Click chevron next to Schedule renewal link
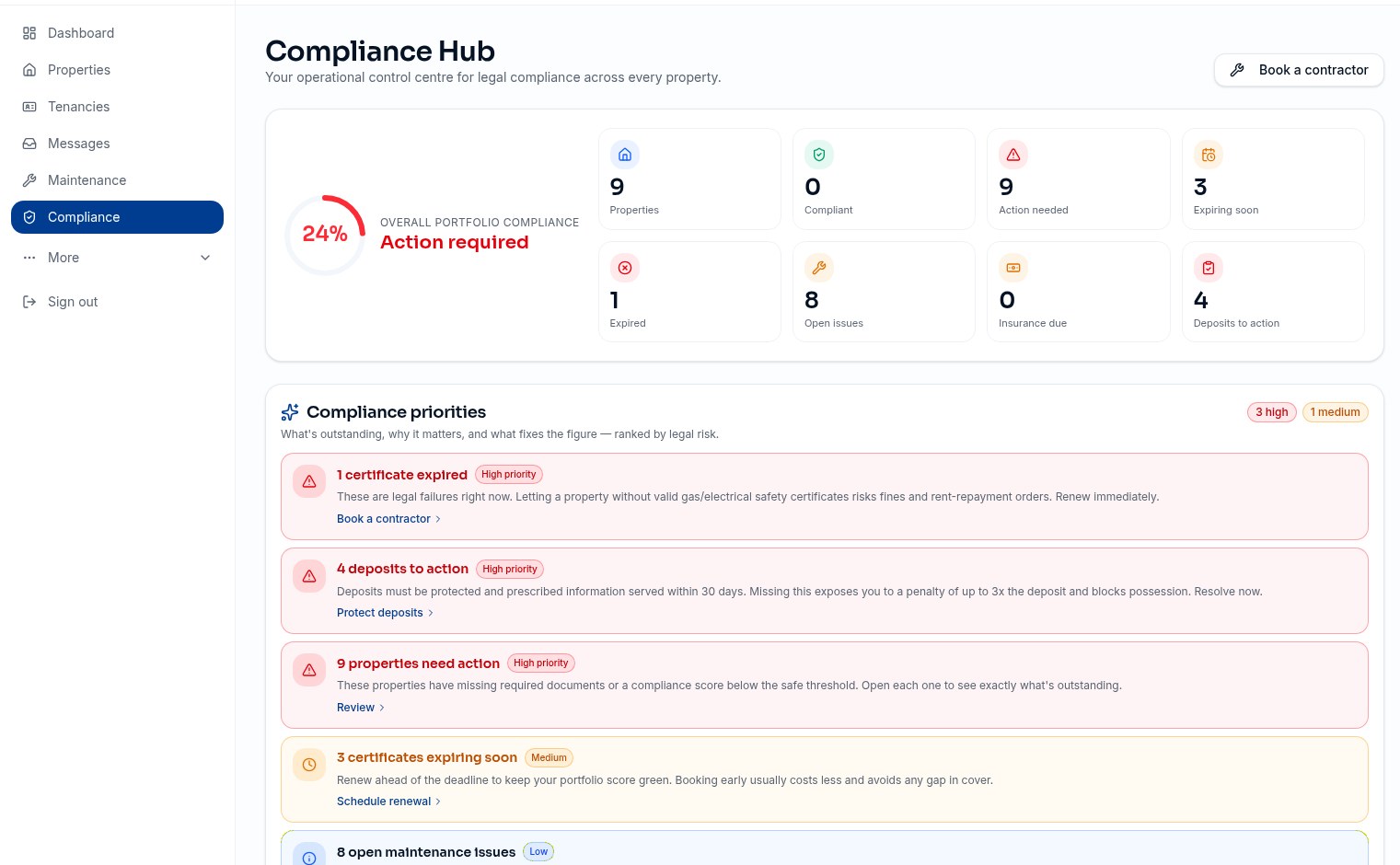This screenshot has width=1400, height=865. tap(438, 802)
